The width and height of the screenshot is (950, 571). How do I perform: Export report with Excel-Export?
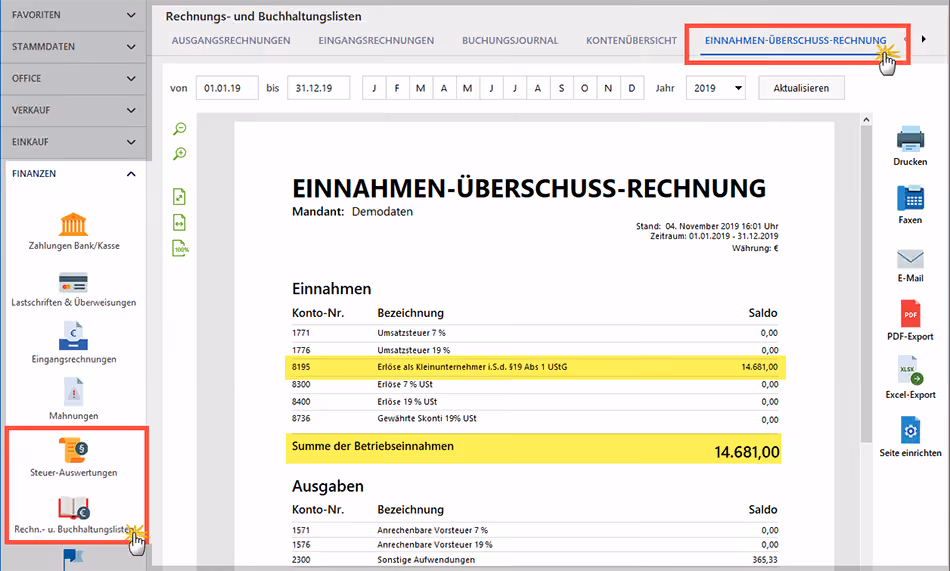(x=910, y=377)
